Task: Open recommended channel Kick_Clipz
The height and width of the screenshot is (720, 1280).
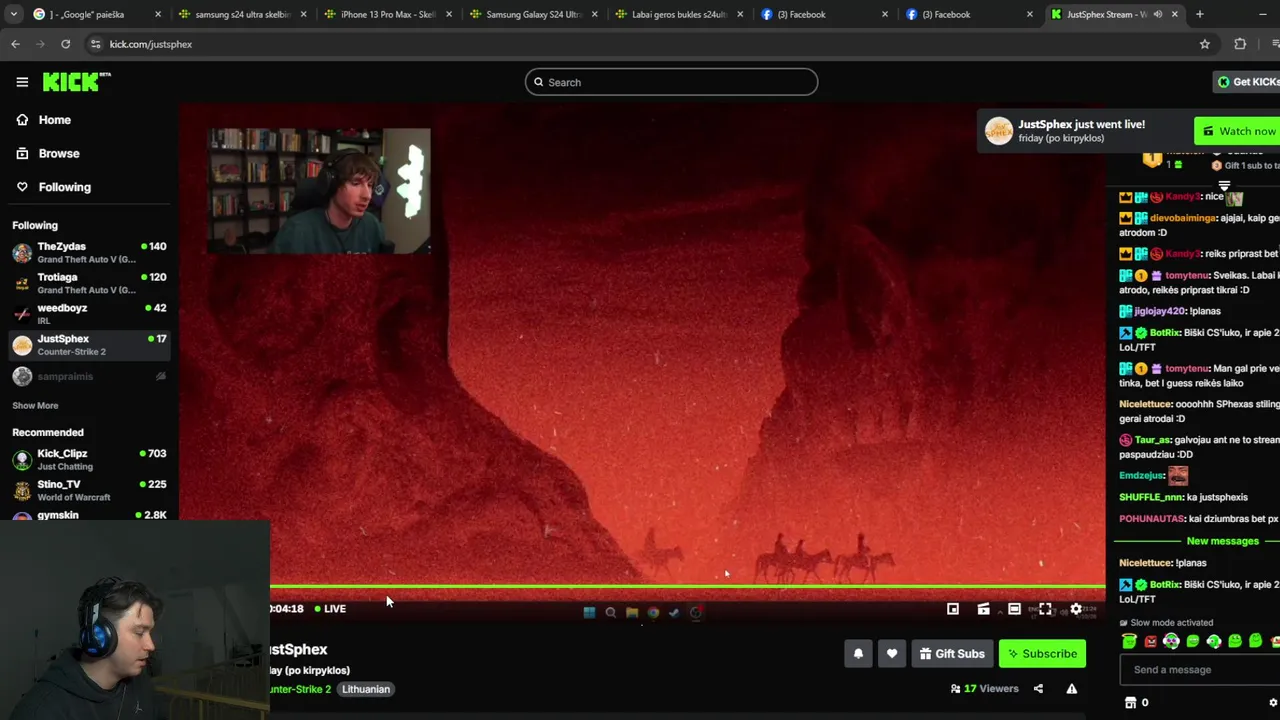Action: point(89,459)
